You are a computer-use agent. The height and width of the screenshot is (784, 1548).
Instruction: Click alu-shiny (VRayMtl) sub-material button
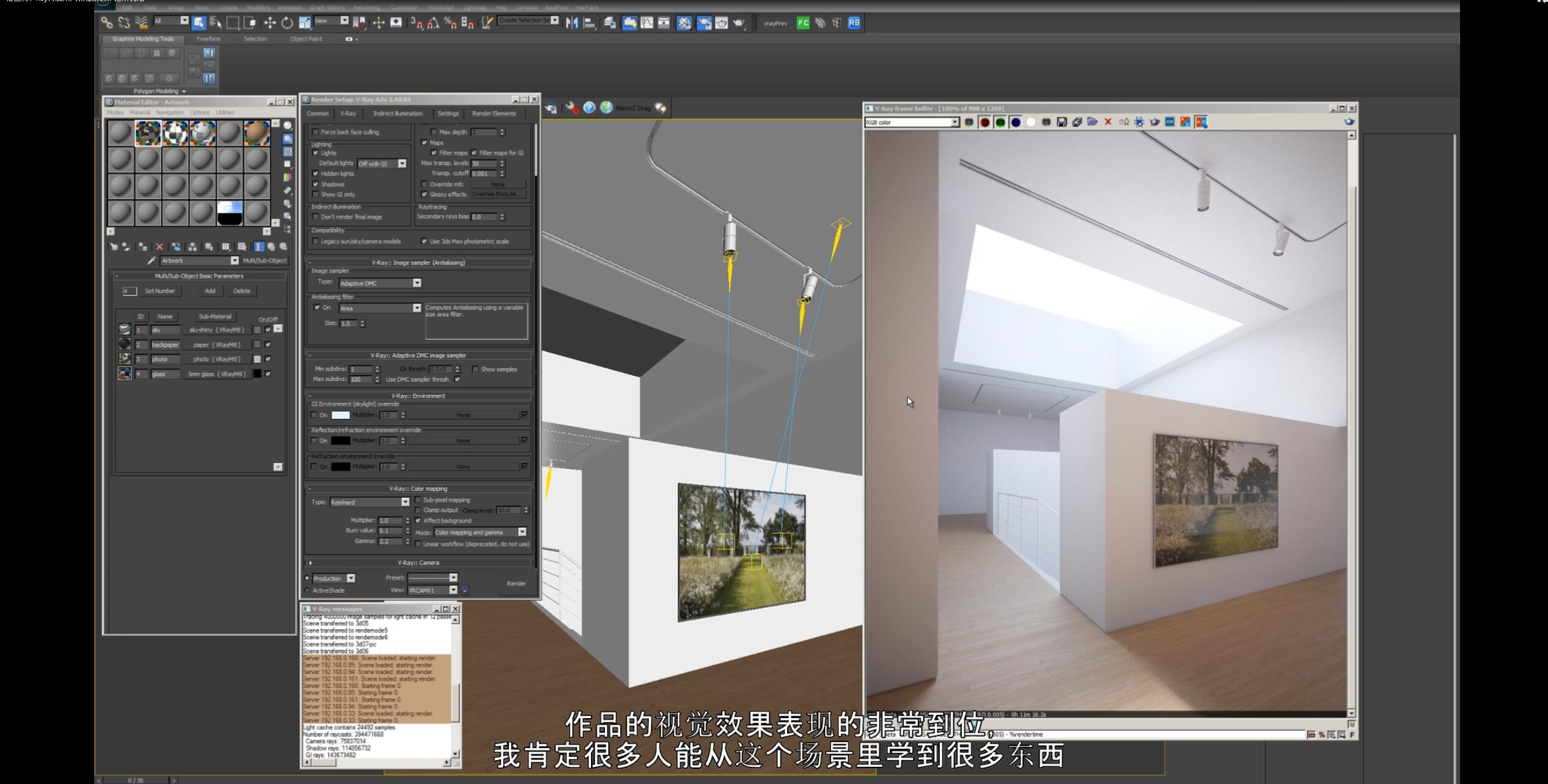click(x=217, y=330)
